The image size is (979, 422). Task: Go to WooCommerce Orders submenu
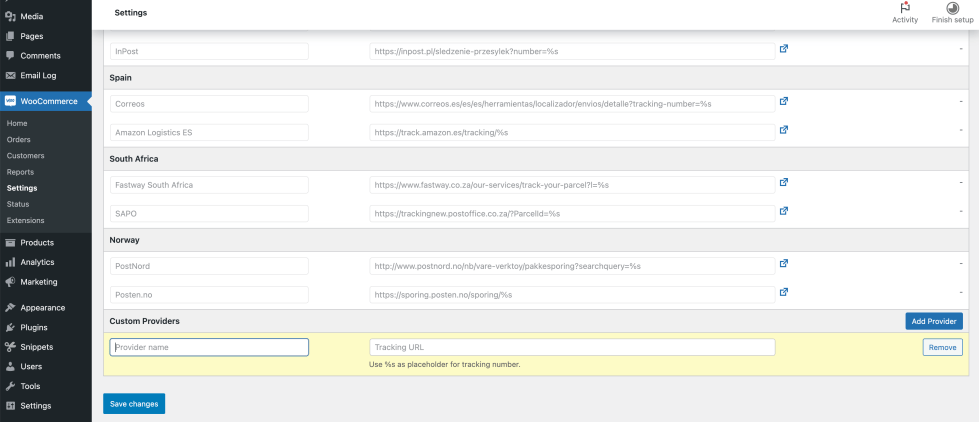pos(19,139)
